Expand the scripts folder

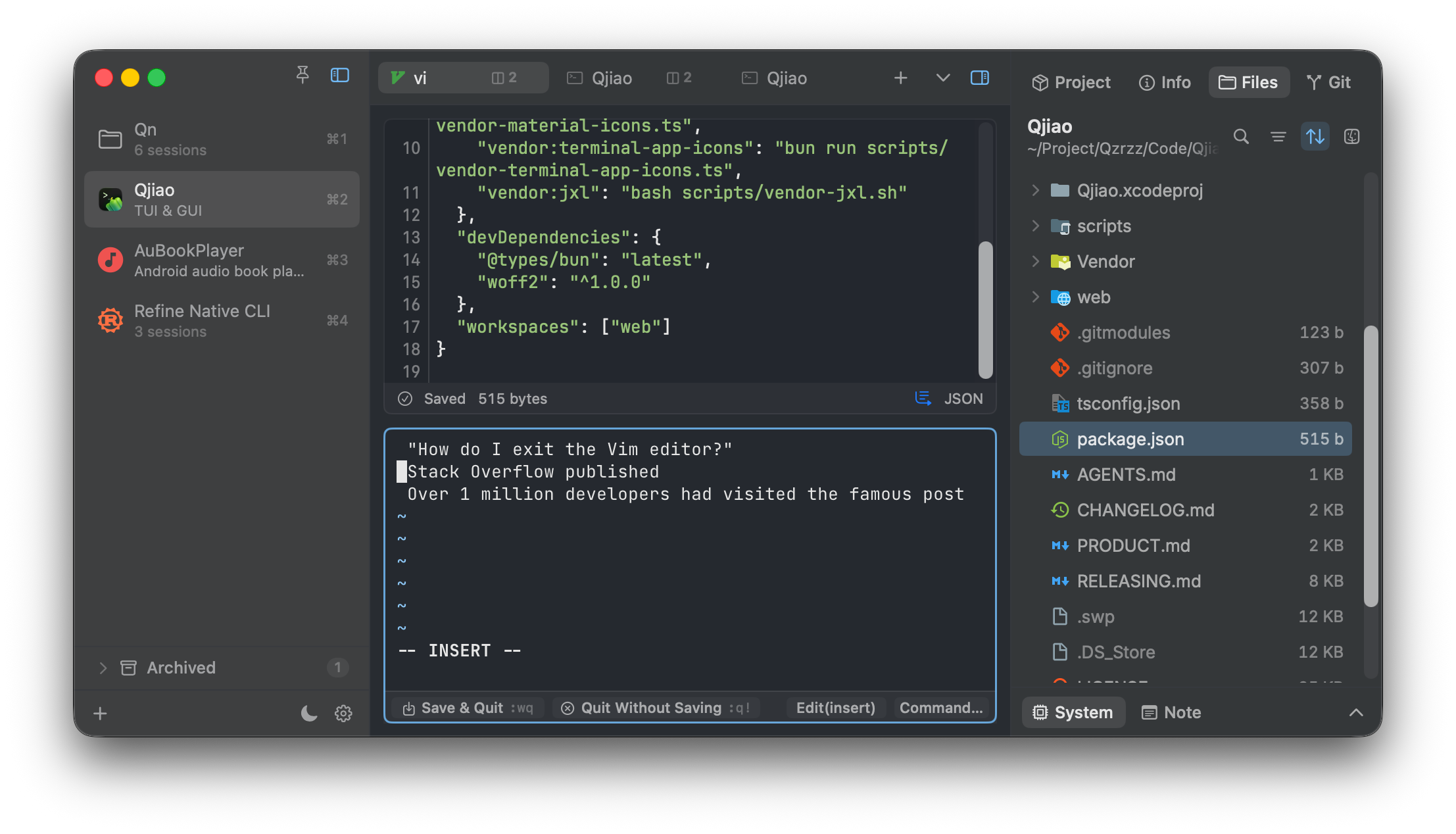coord(1036,226)
